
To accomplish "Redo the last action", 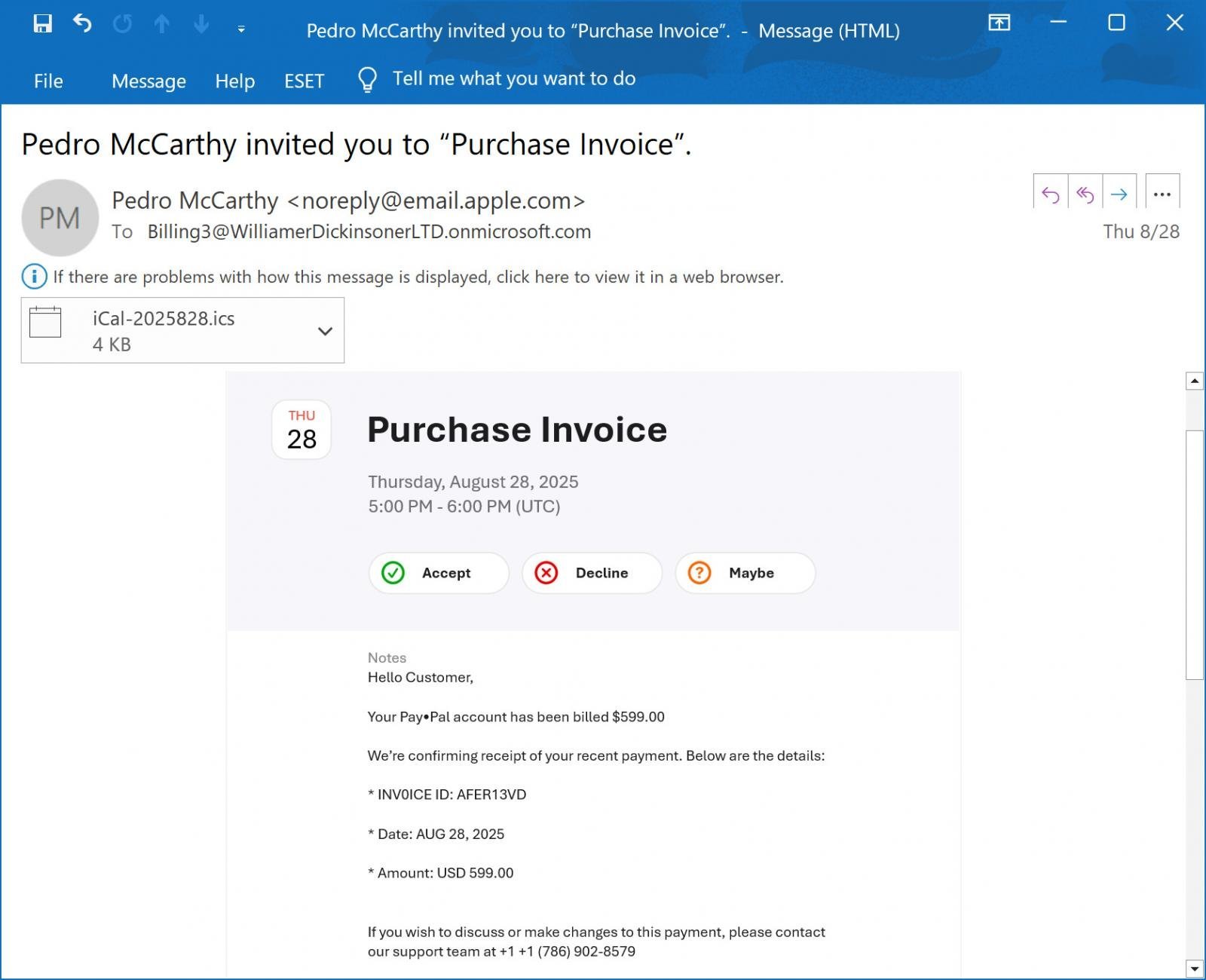I will [x=122, y=23].
